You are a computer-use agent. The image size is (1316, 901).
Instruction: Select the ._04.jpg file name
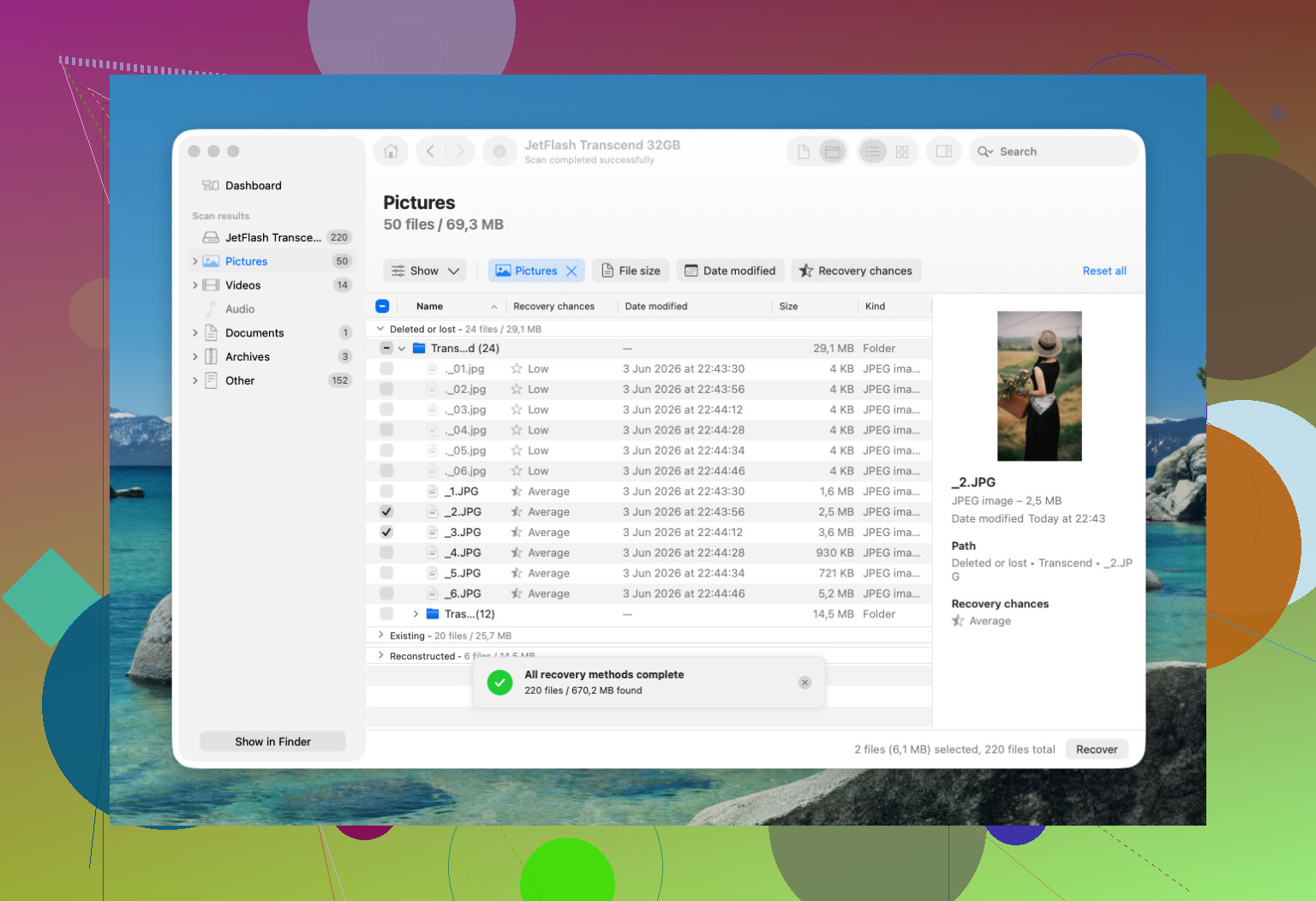coord(466,431)
